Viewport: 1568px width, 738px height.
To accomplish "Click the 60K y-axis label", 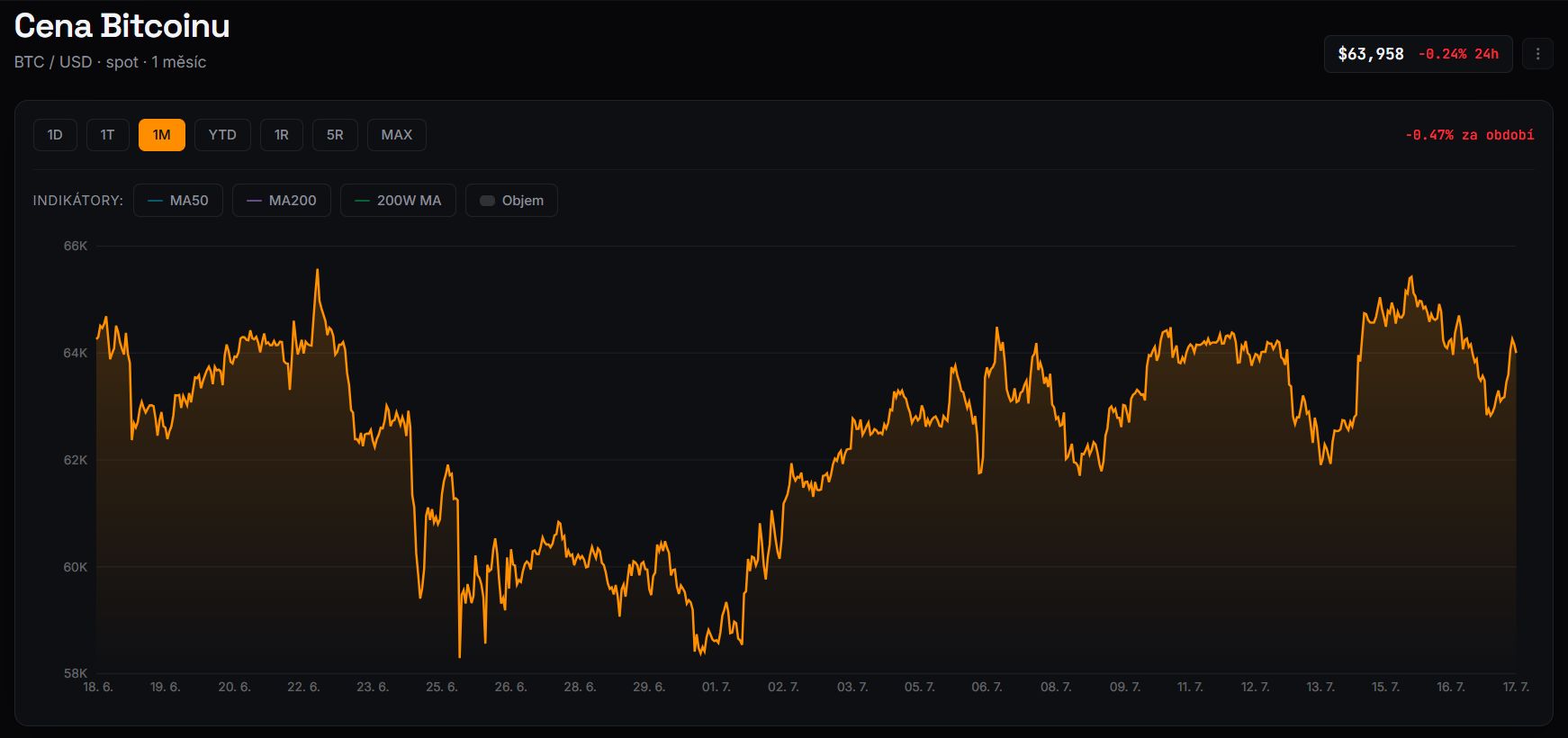I will (76, 567).
